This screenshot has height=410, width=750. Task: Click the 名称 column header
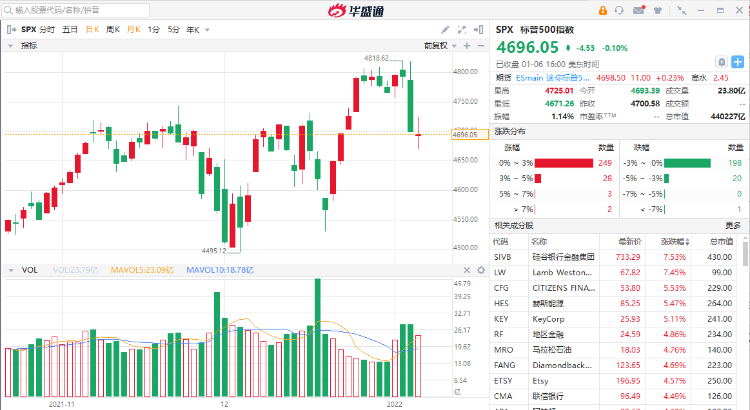click(539, 242)
